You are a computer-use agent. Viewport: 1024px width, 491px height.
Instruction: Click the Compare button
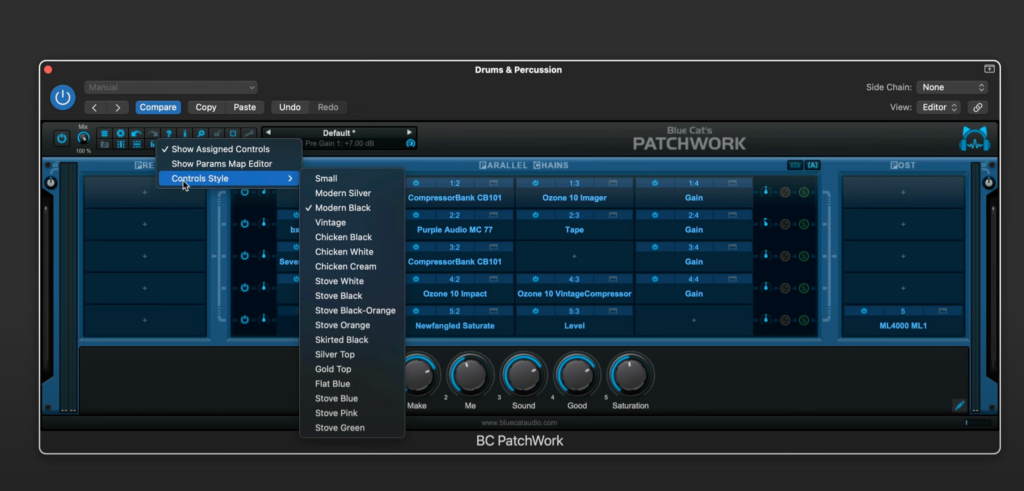(x=158, y=107)
